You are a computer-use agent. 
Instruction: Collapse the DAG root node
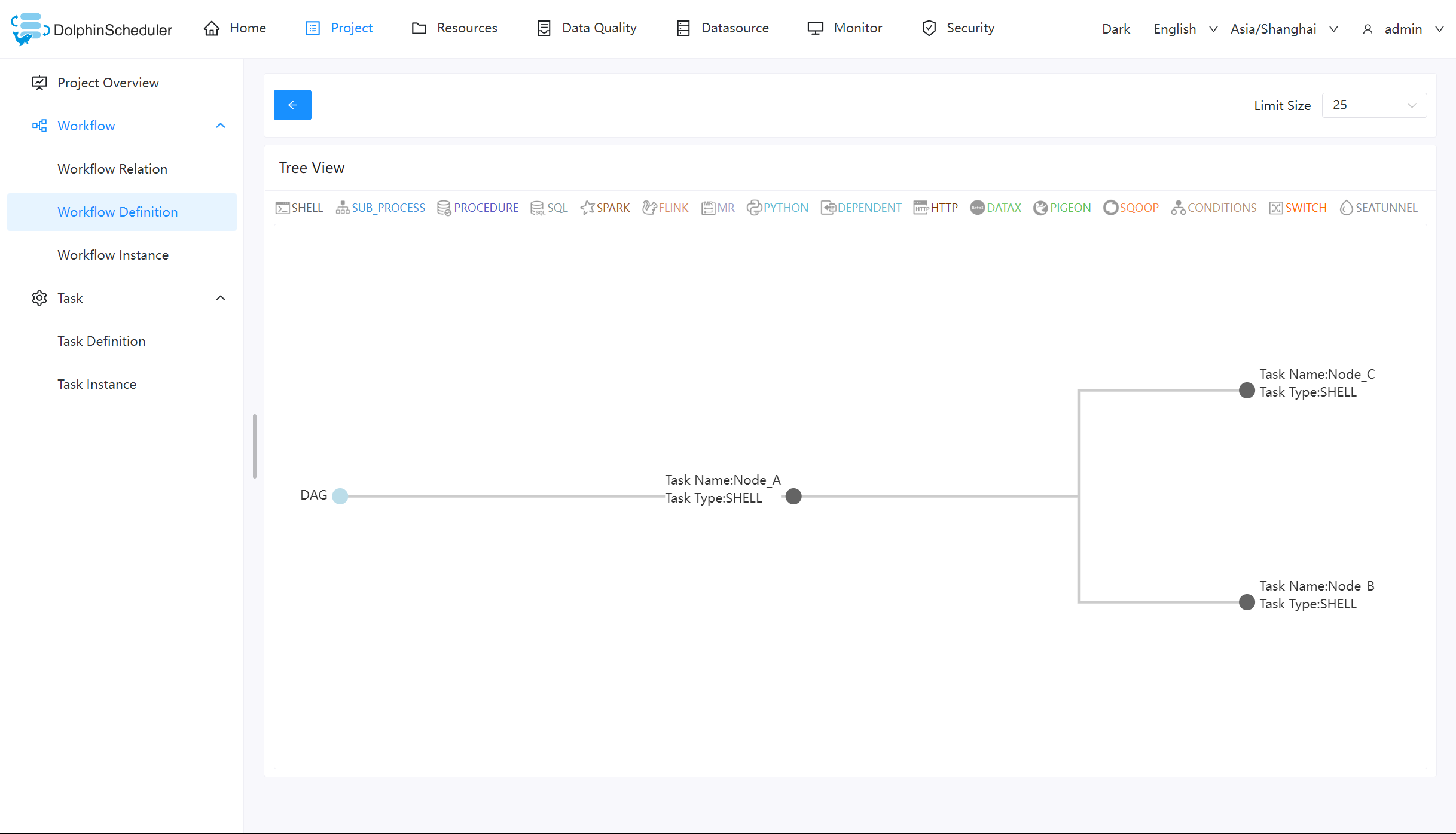point(340,496)
